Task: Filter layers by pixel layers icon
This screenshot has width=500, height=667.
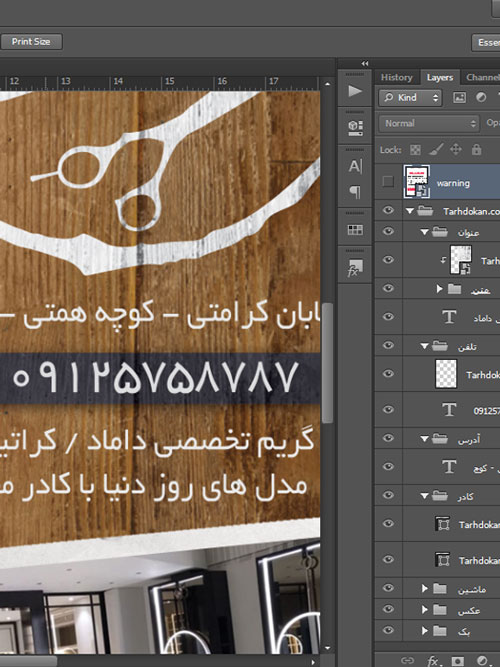Action: [x=459, y=97]
